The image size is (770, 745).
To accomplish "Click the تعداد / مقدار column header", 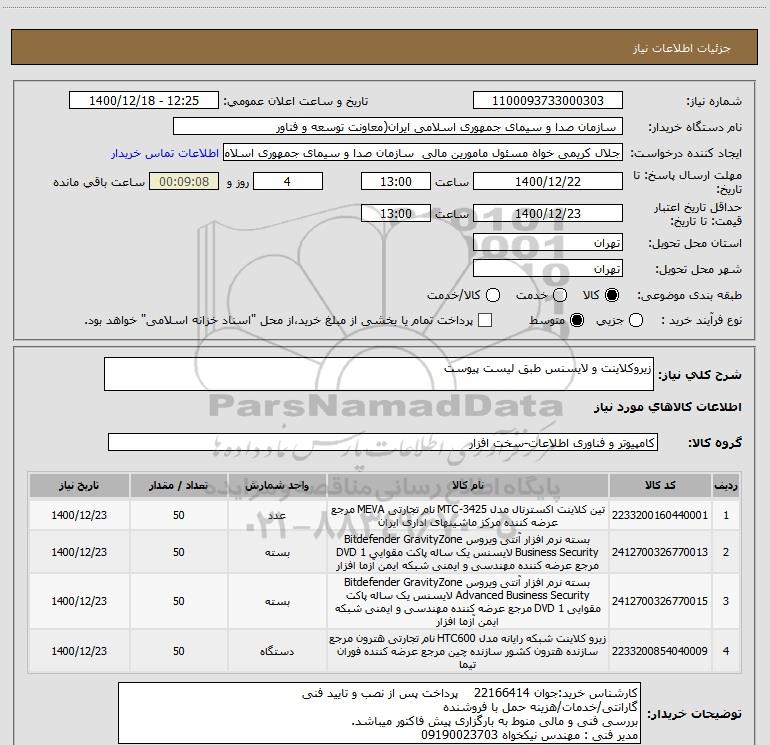I will tap(179, 485).
